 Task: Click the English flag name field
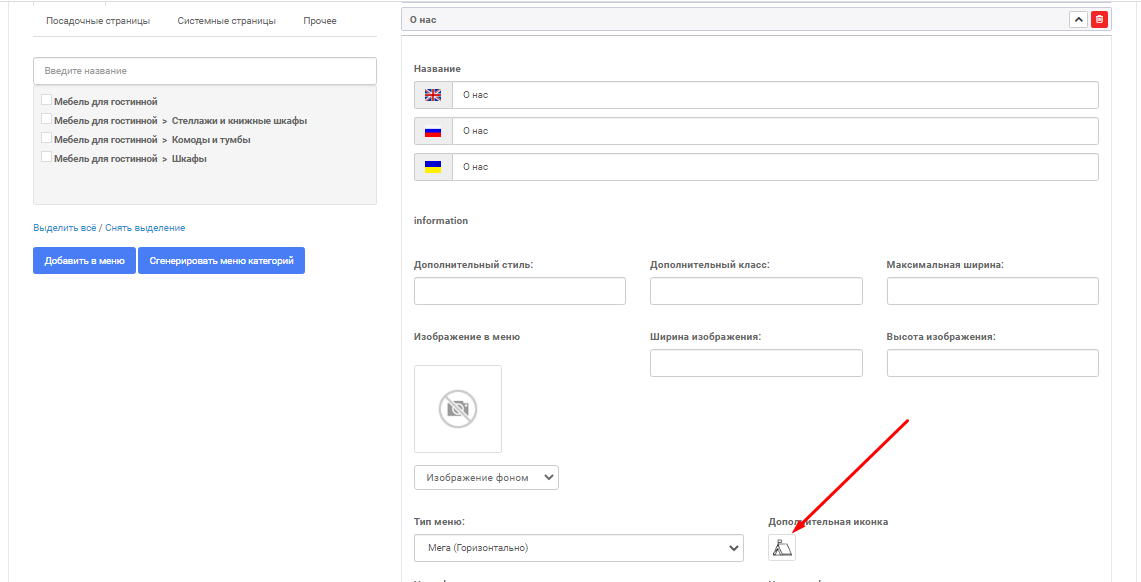tap(775, 95)
